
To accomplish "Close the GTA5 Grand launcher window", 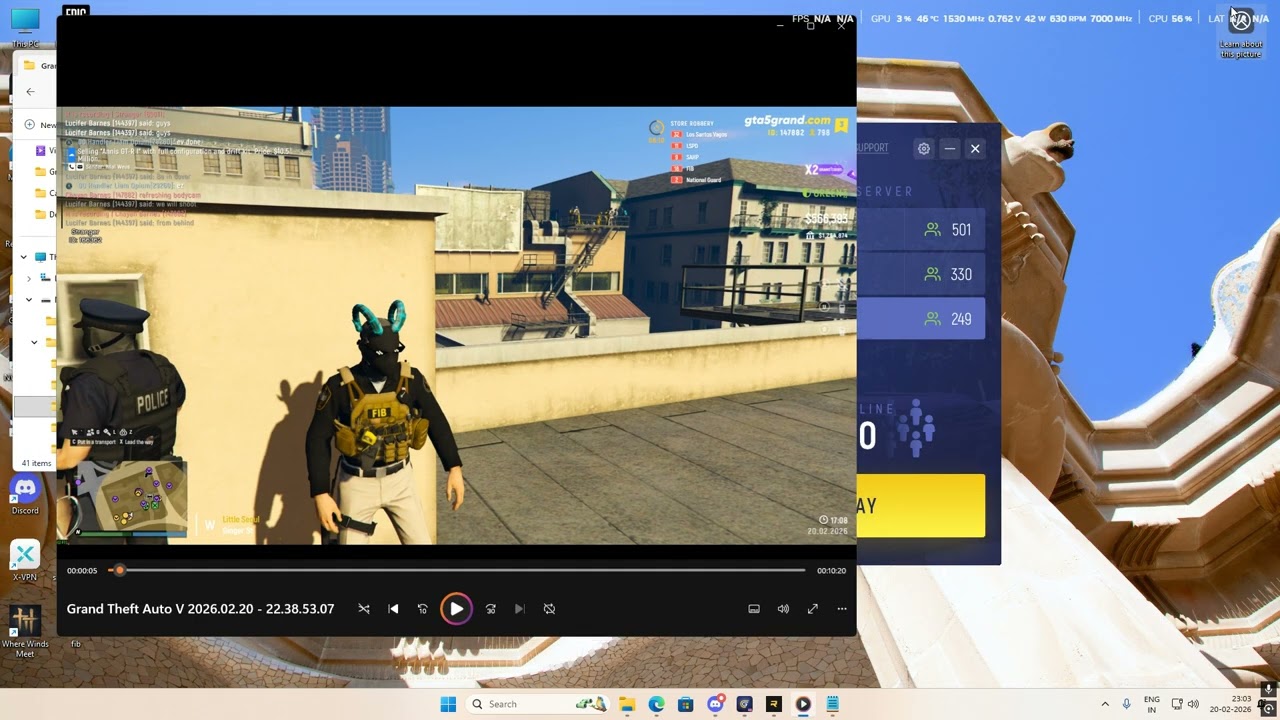I will pyautogui.click(x=975, y=149).
